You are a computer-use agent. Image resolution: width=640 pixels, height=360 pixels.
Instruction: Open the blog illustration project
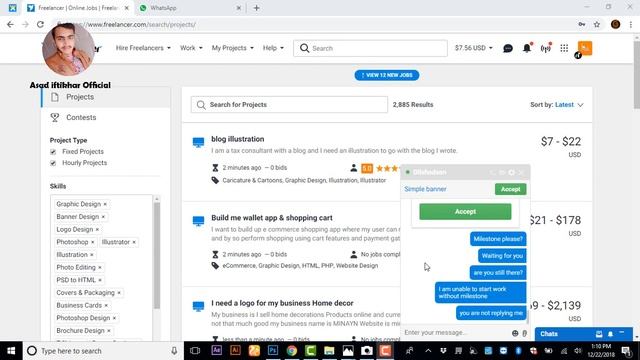238,139
